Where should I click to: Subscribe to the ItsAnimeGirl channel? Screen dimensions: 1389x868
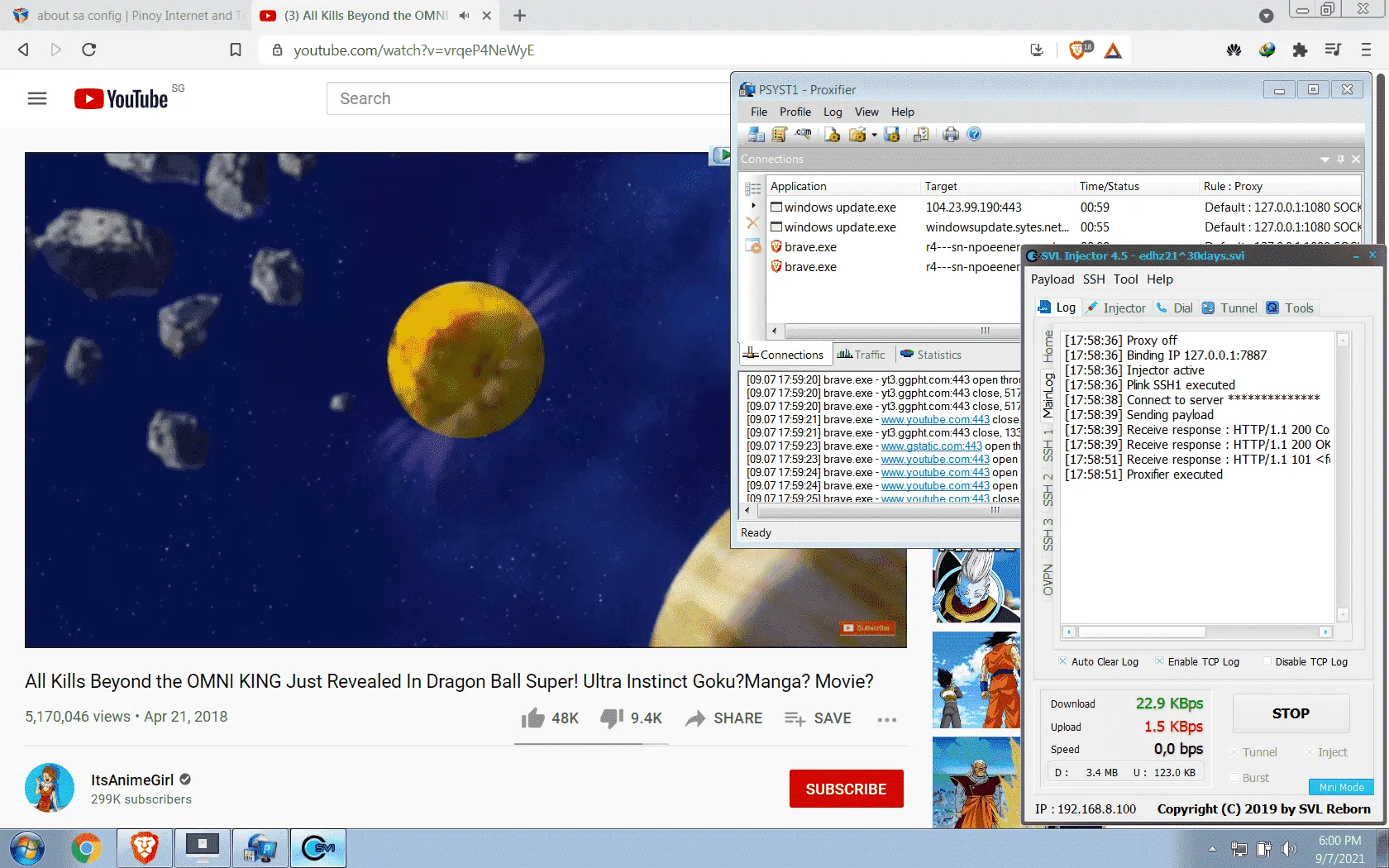pos(846,789)
